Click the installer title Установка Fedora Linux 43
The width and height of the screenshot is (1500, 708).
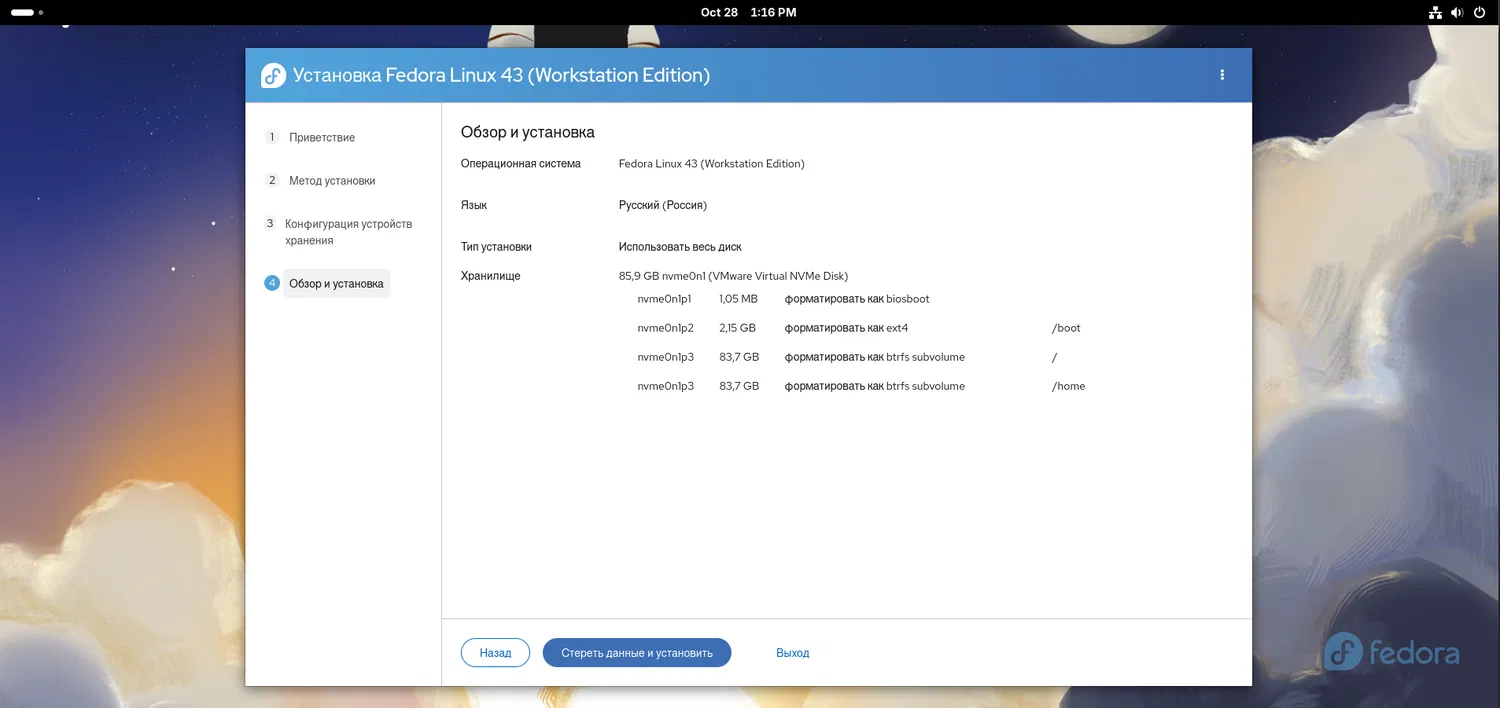point(501,75)
